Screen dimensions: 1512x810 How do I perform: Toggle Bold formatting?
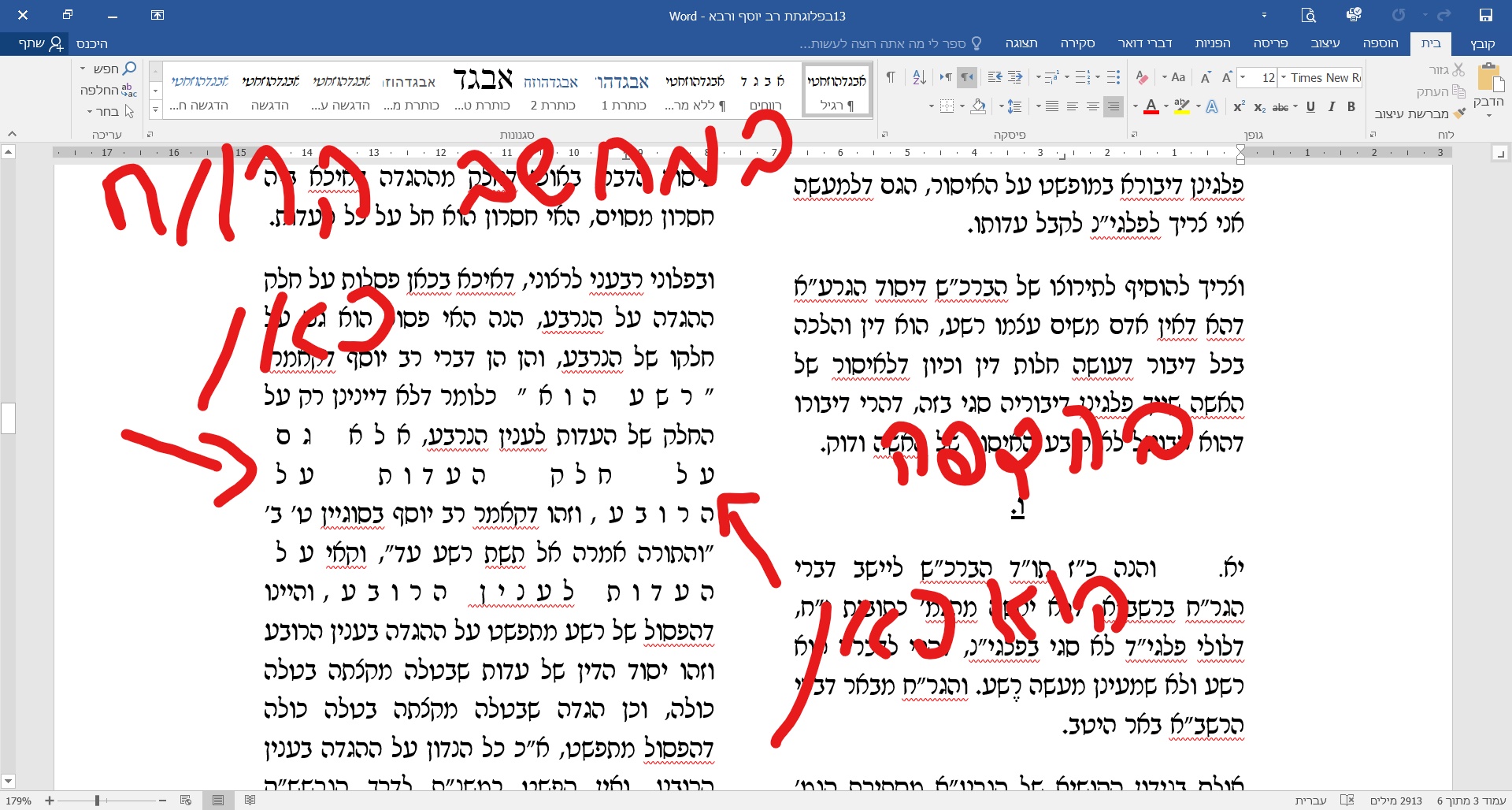[1351, 108]
